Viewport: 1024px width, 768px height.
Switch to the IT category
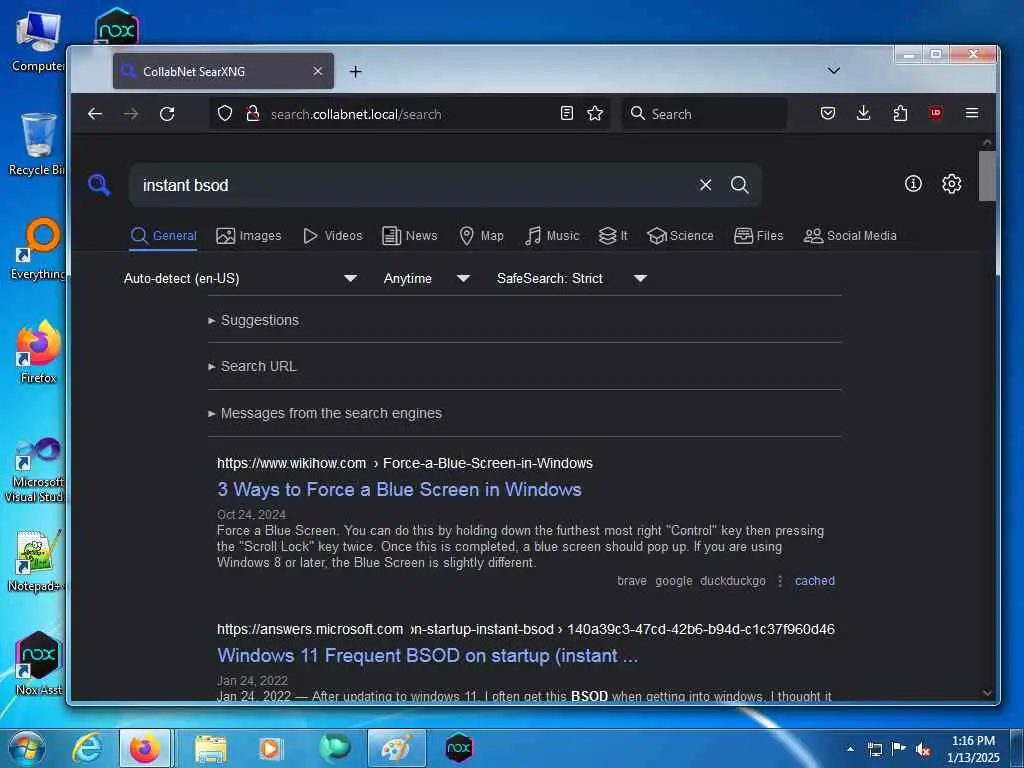(x=613, y=236)
